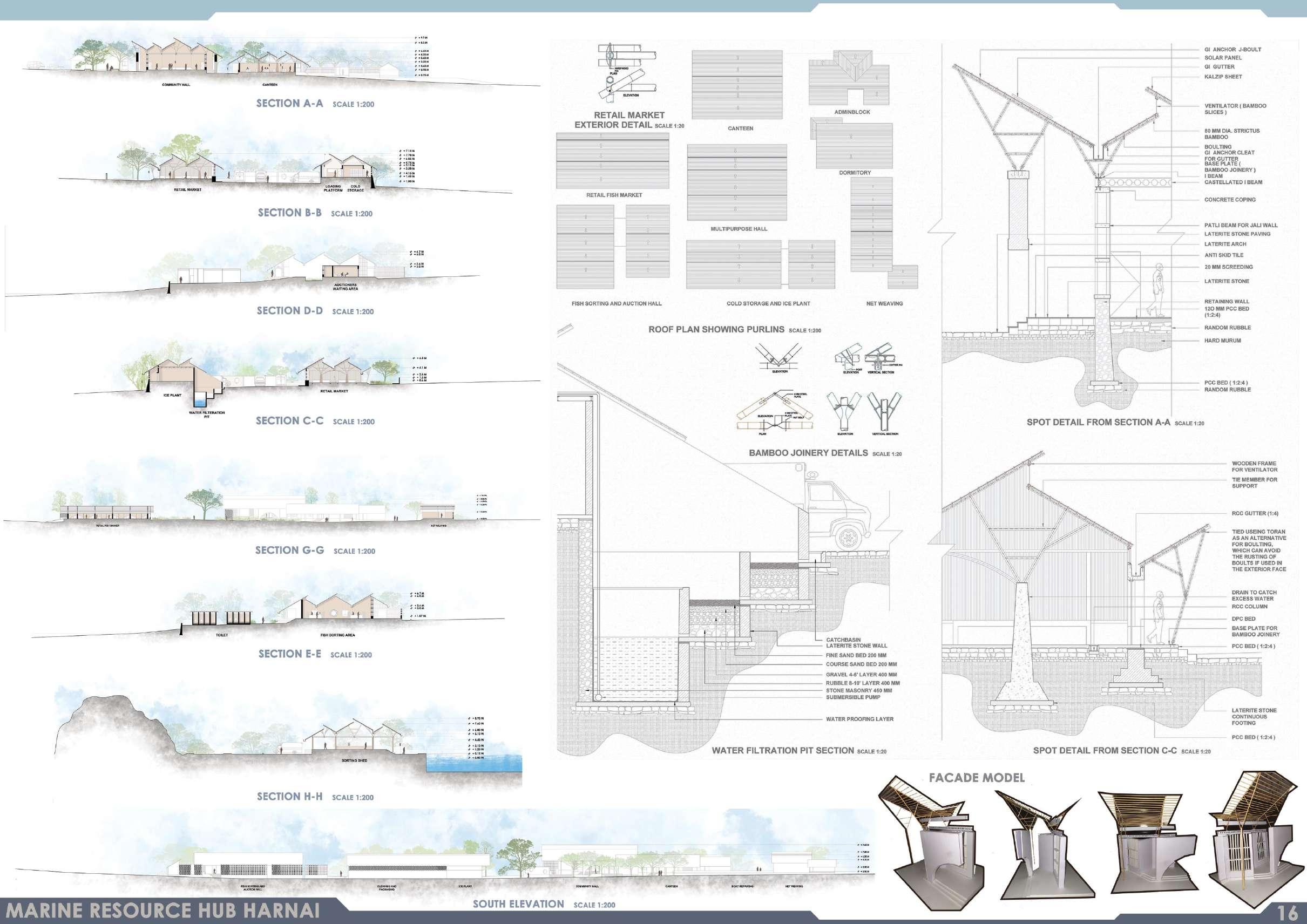Screen dimensions: 1307x924
Task: Click the South Elevation title label
Action: tap(519, 904)
